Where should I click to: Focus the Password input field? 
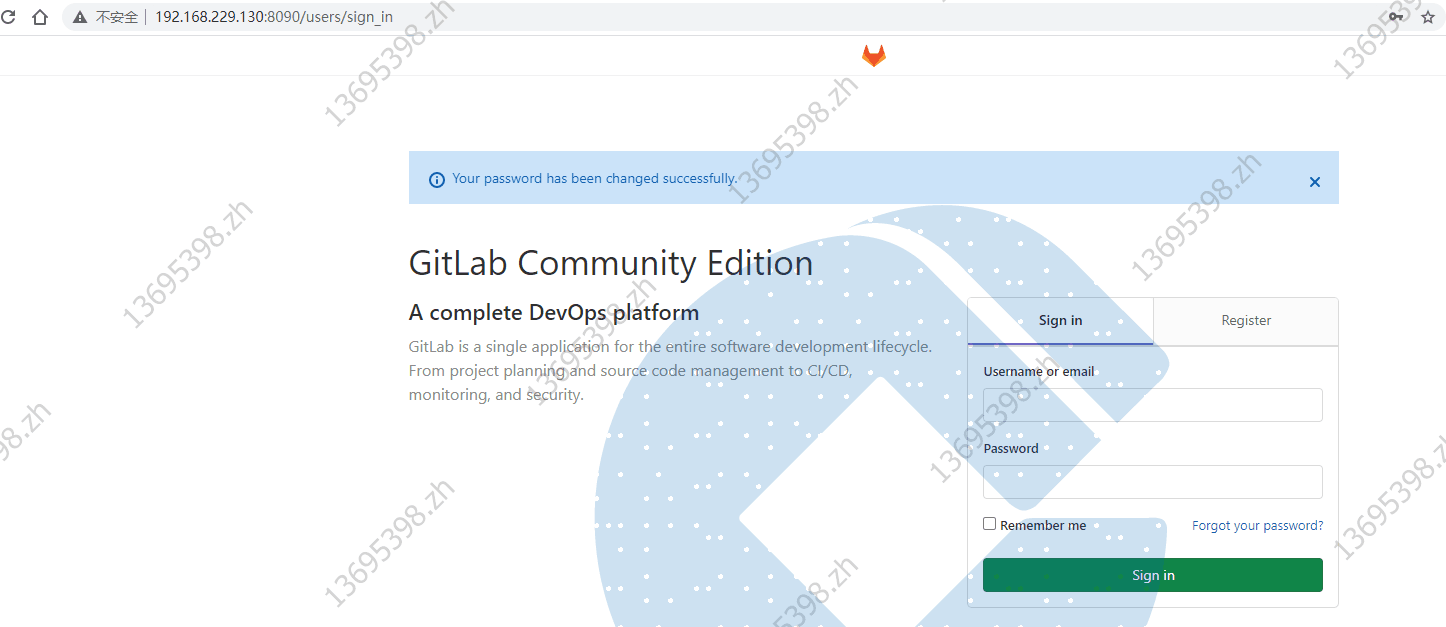(x=1153, y=482)
